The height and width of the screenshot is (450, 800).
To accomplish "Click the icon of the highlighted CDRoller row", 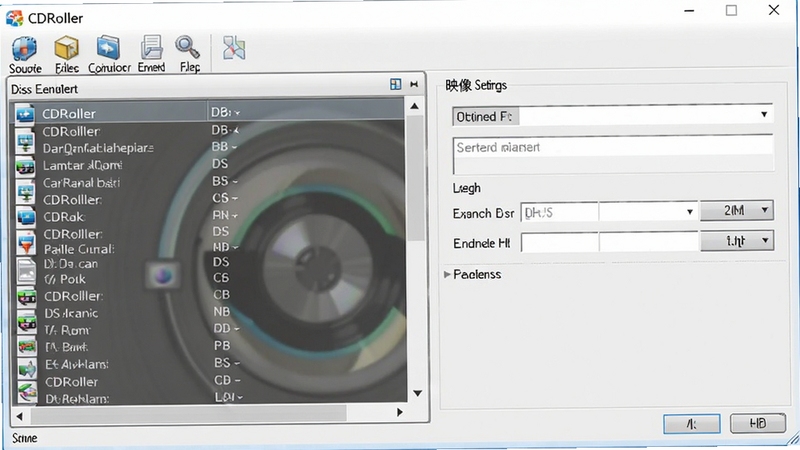I will pos(24,113).
